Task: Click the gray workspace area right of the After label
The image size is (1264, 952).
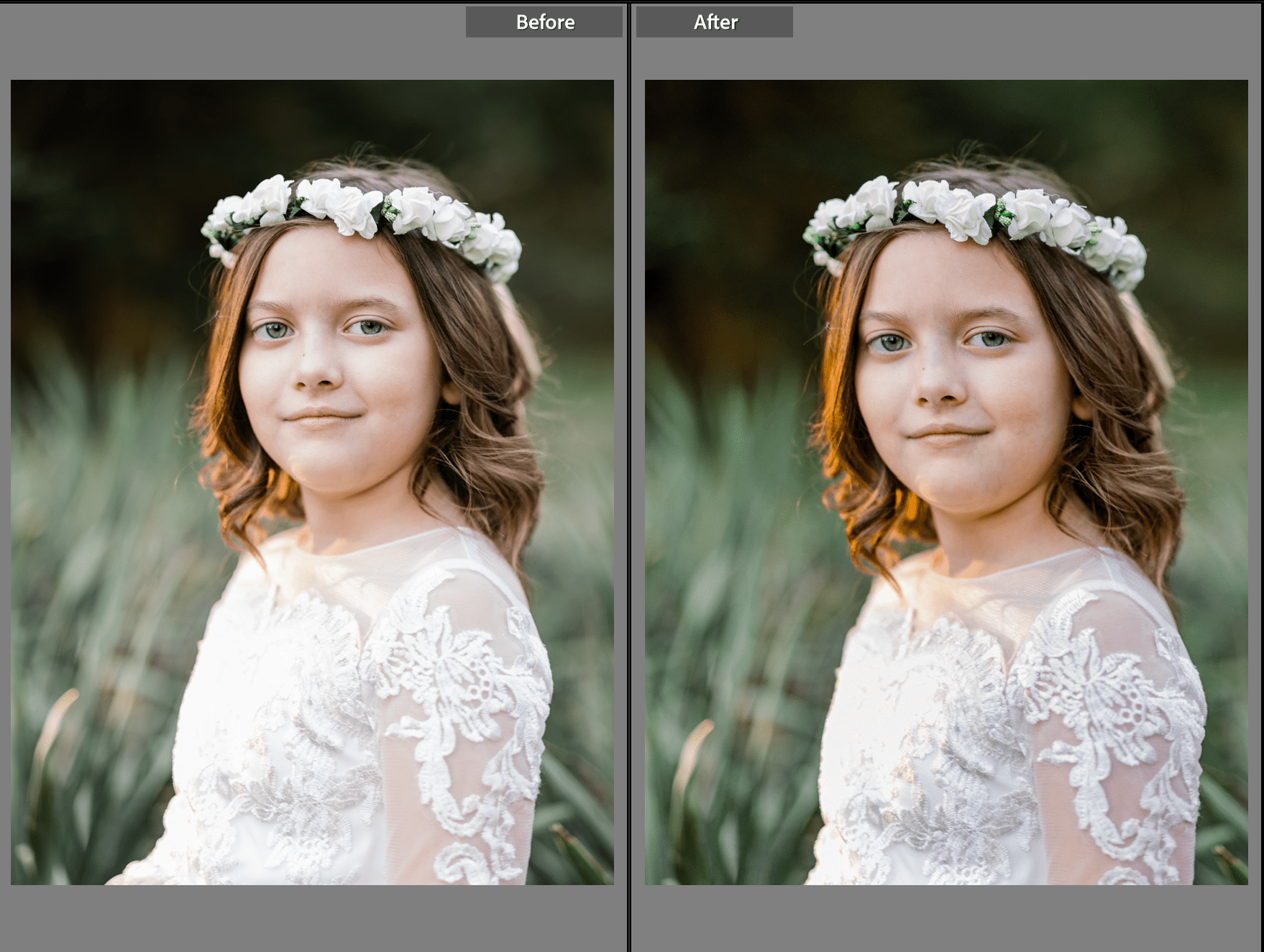Action: click(x=1007, y=22)
